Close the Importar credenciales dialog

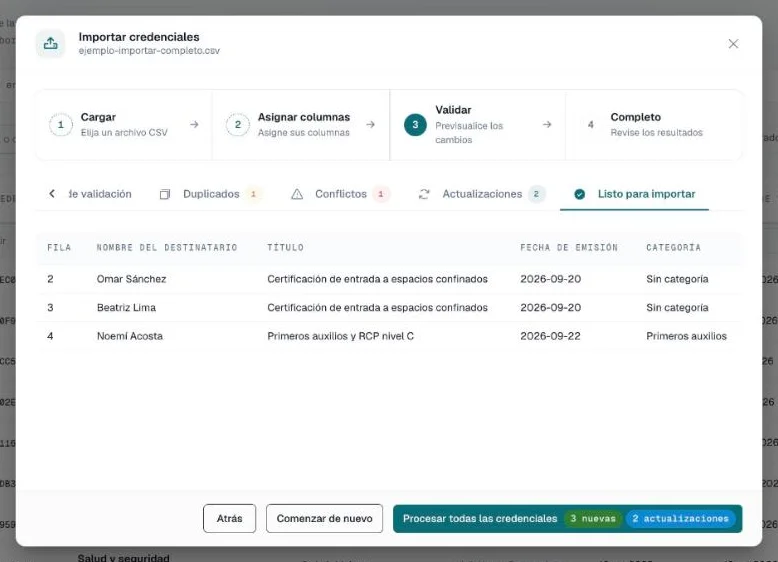[x=733, y=44]
